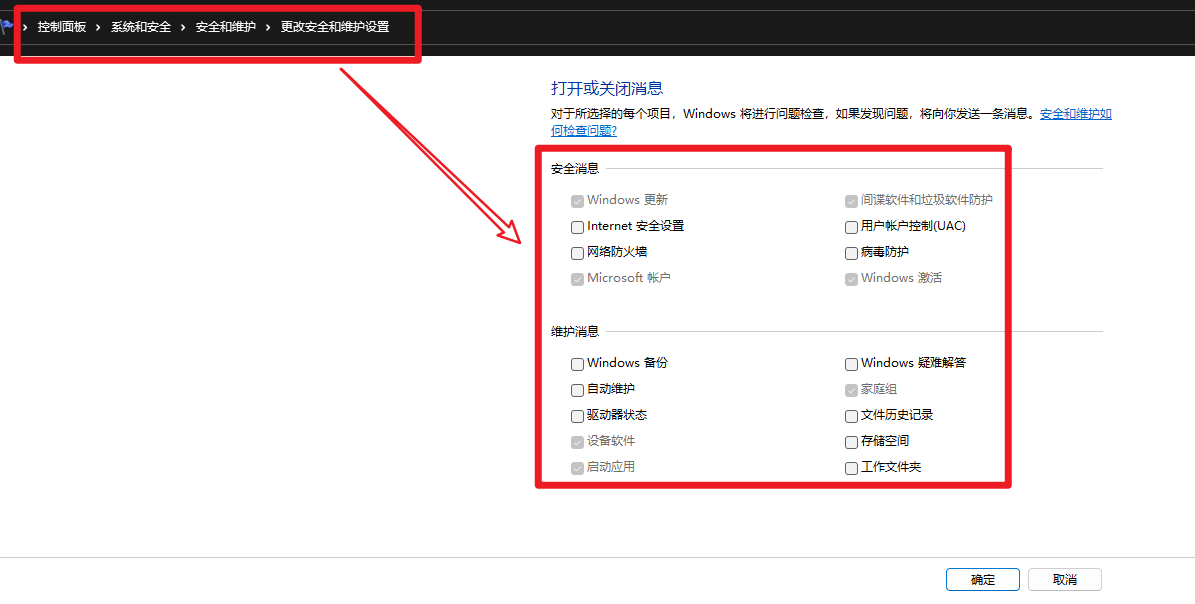Tick the Windows 备份 checkbox
1195x604 pixels.
pos(578,364)
